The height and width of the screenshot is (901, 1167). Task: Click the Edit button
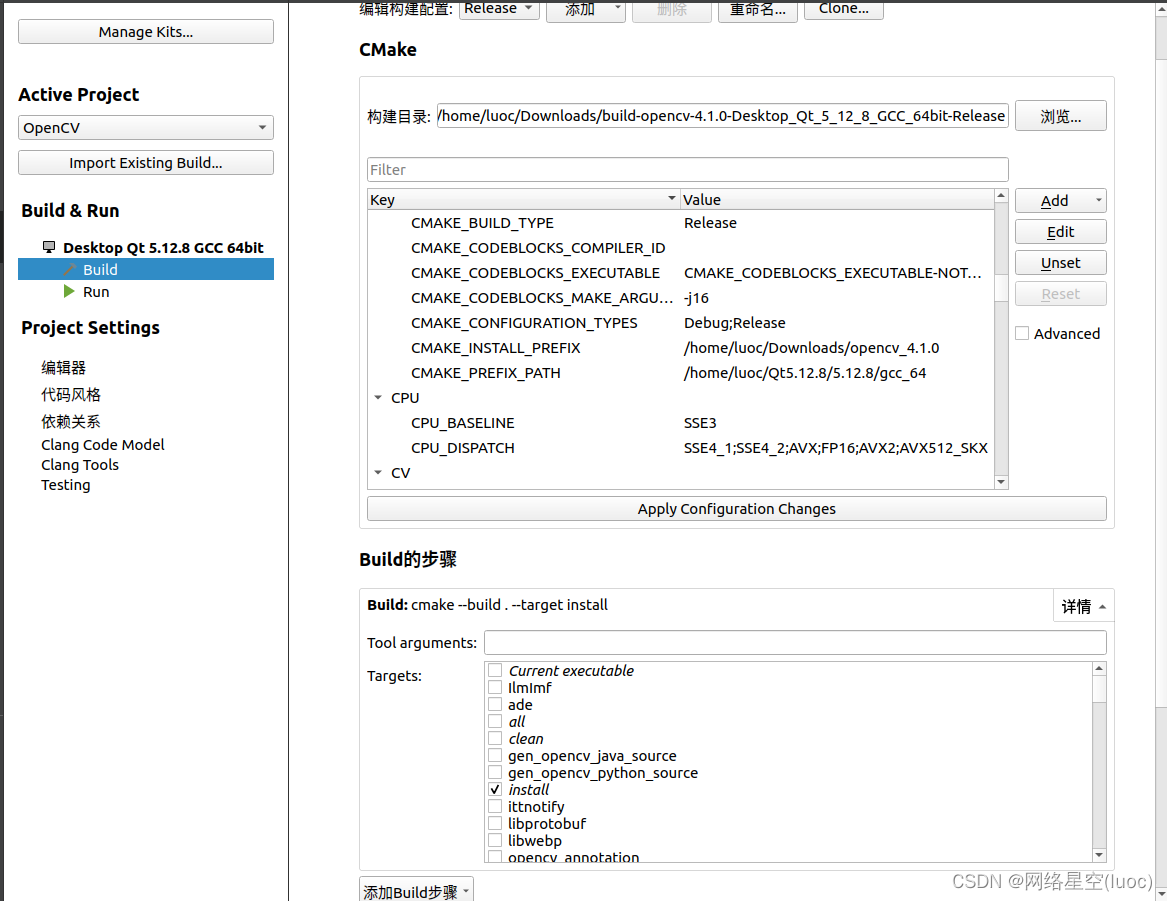1061,232
